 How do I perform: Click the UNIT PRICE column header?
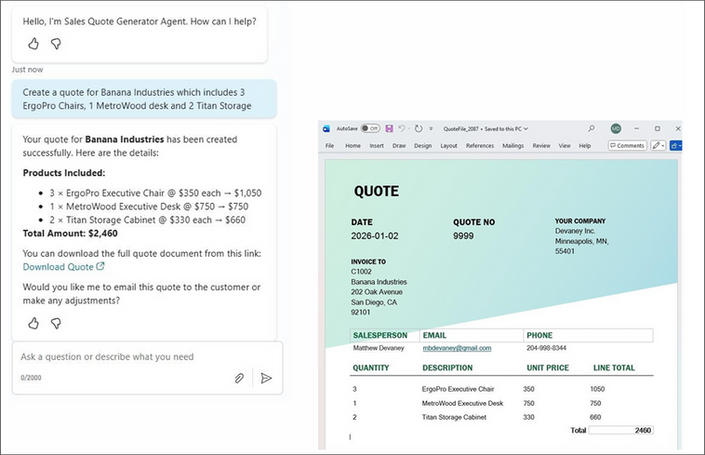[x=548, y=368]
